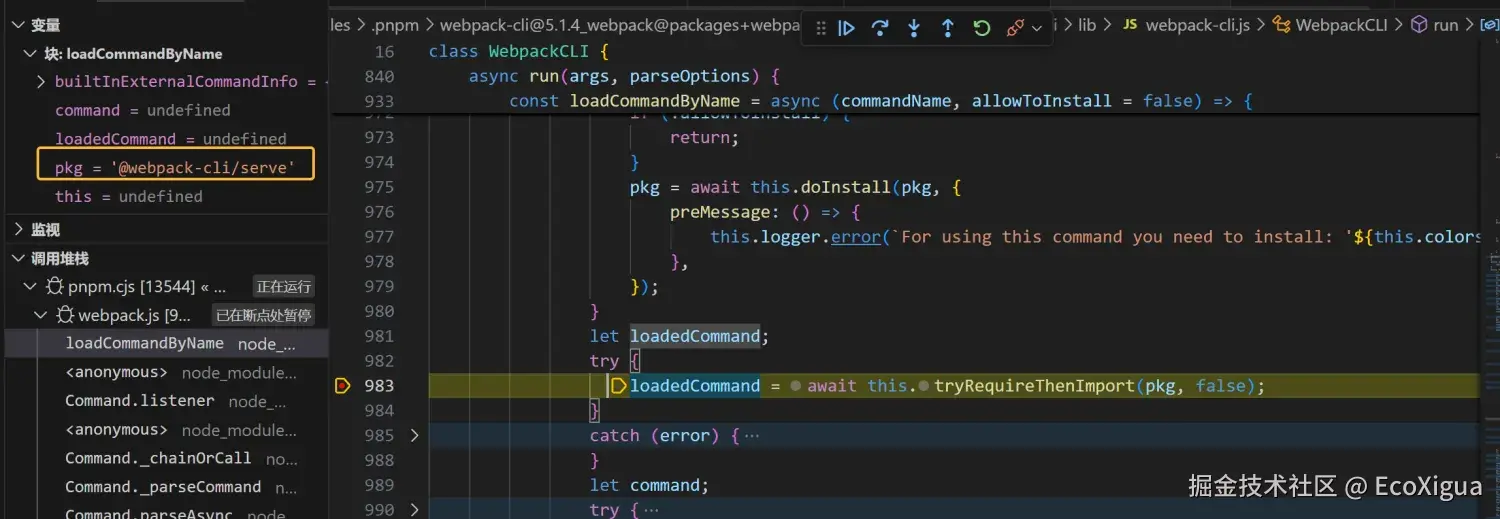Click the Step Over debug icon
The height and width of the screenshot is (519, 1500).
point(880,28)
